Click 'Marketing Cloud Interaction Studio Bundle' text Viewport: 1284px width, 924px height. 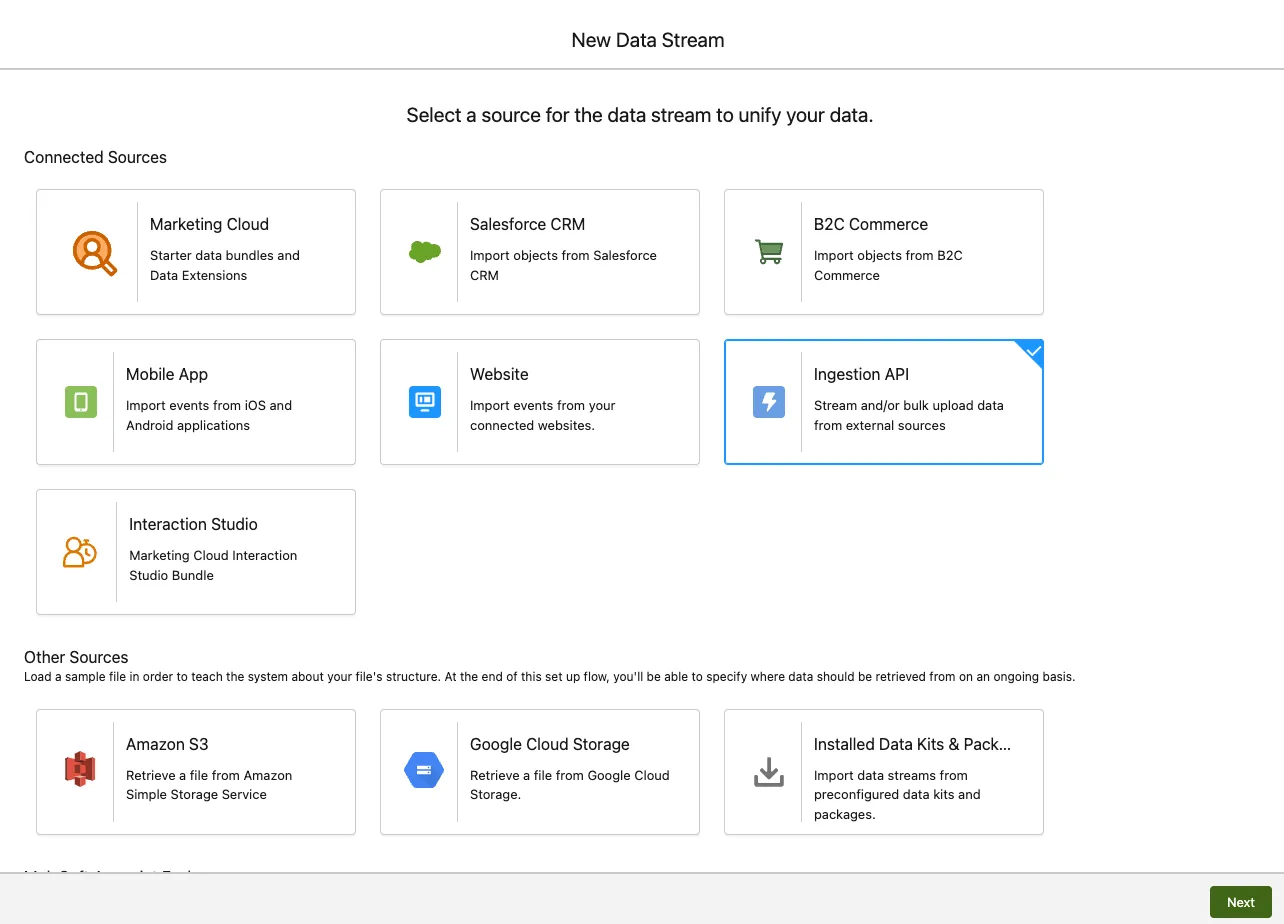(213, 565)
